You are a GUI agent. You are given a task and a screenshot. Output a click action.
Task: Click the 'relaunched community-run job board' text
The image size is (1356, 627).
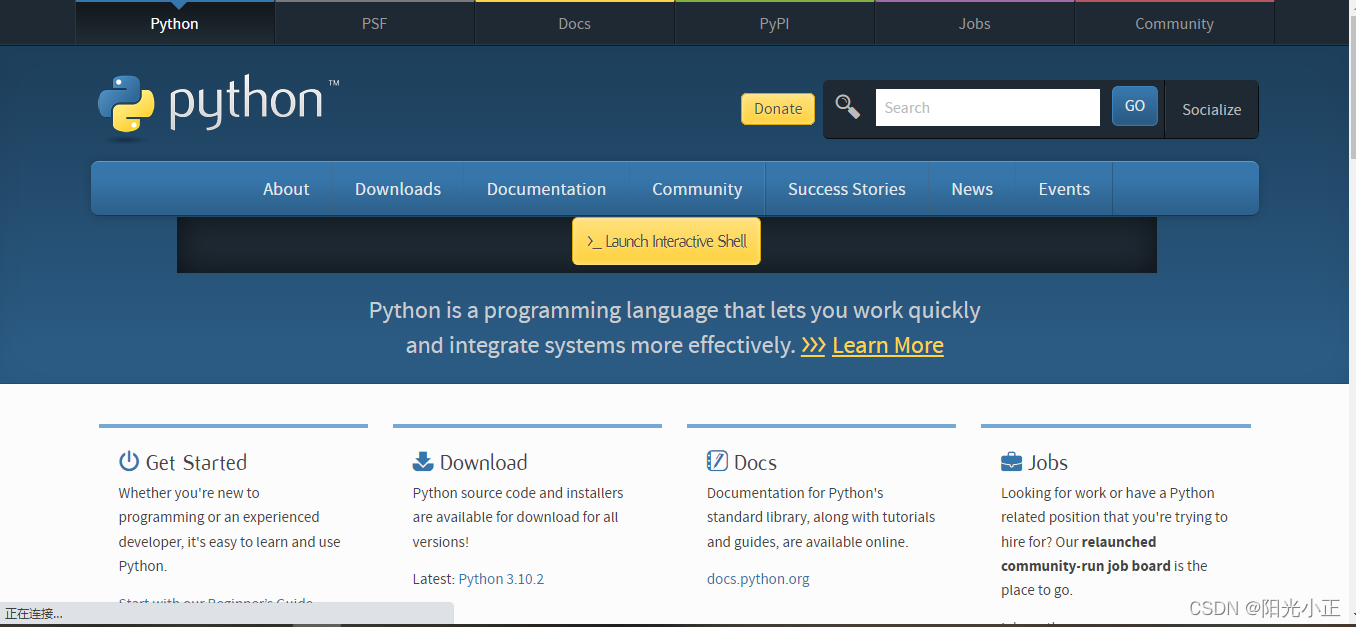click(1085, 554)
